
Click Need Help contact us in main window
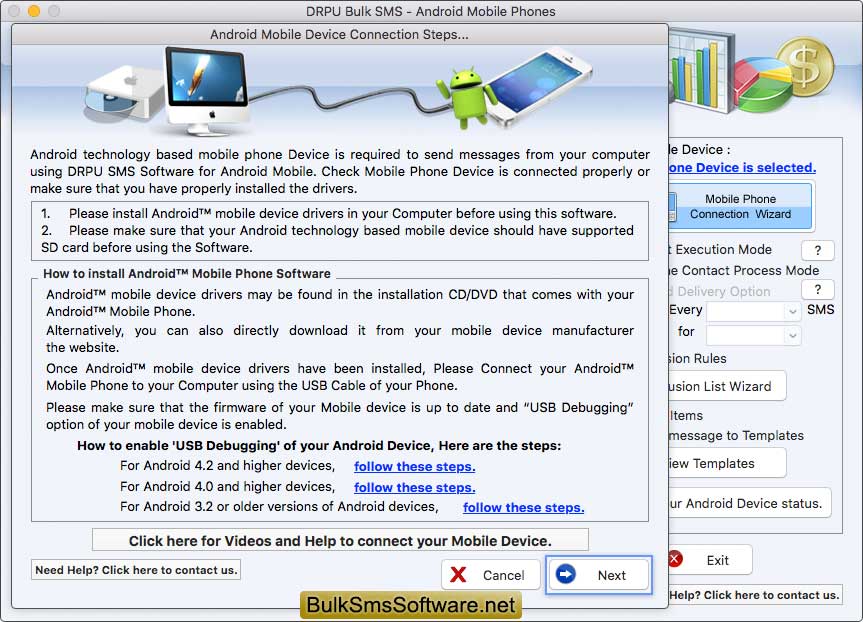tap(755, 594)
